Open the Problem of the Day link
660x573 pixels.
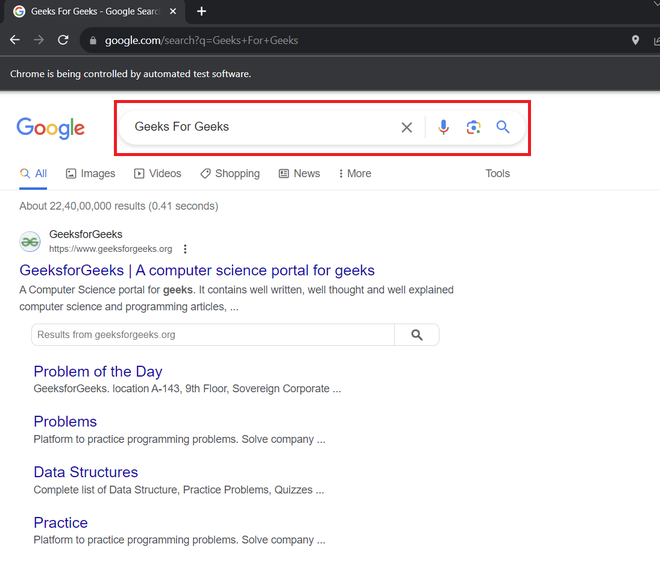click(x=98, y=371)
